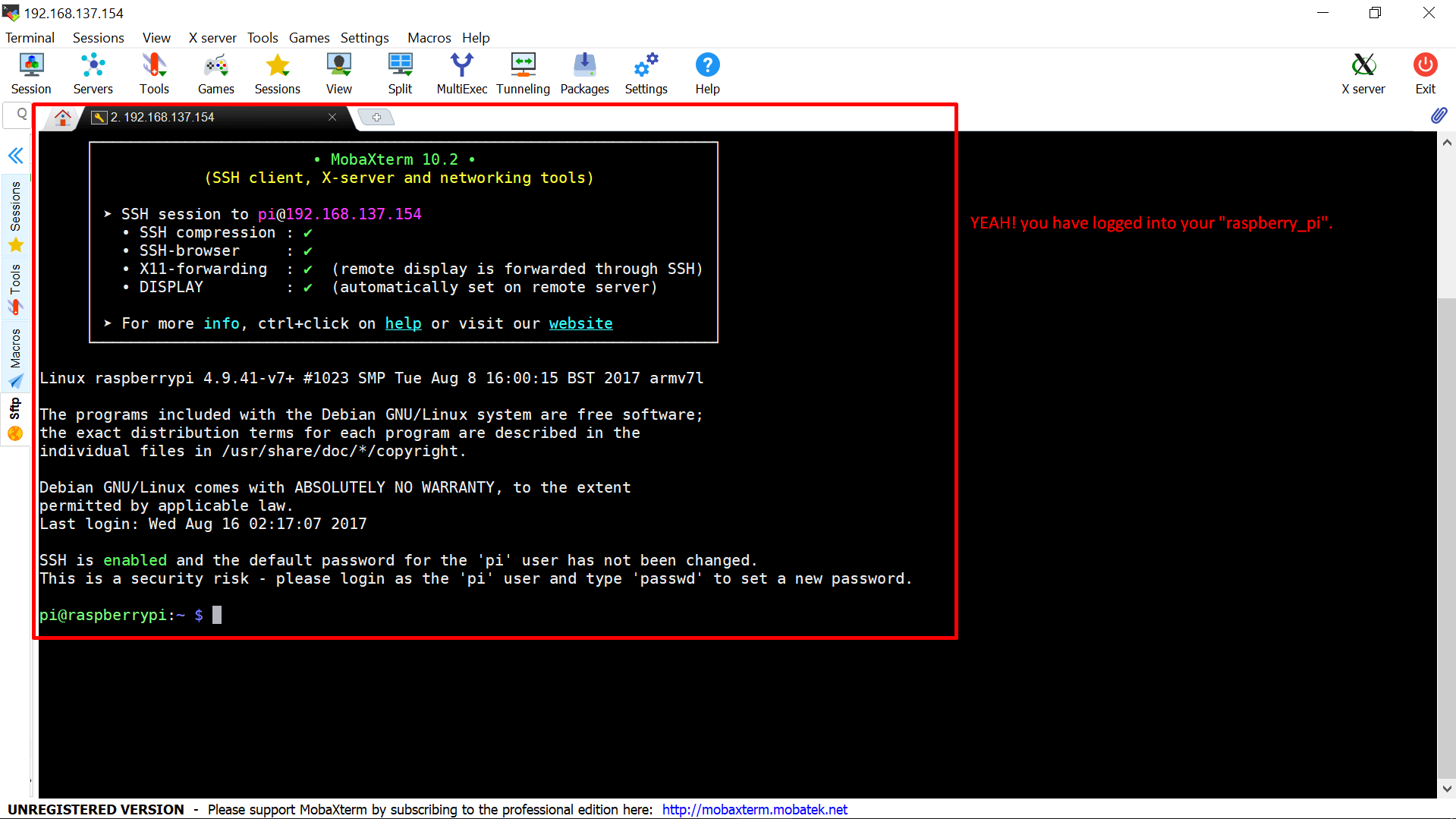Image resolution: width=1456 pixels, height=819 pixels.
Task: Restore down the MobaXterm window
Action: [x=1375, y=13]
